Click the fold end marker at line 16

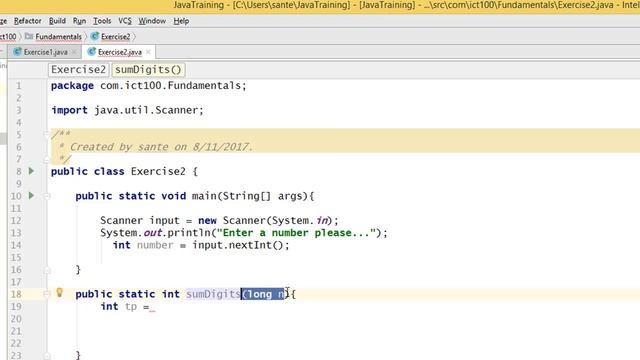coord(47,270)
